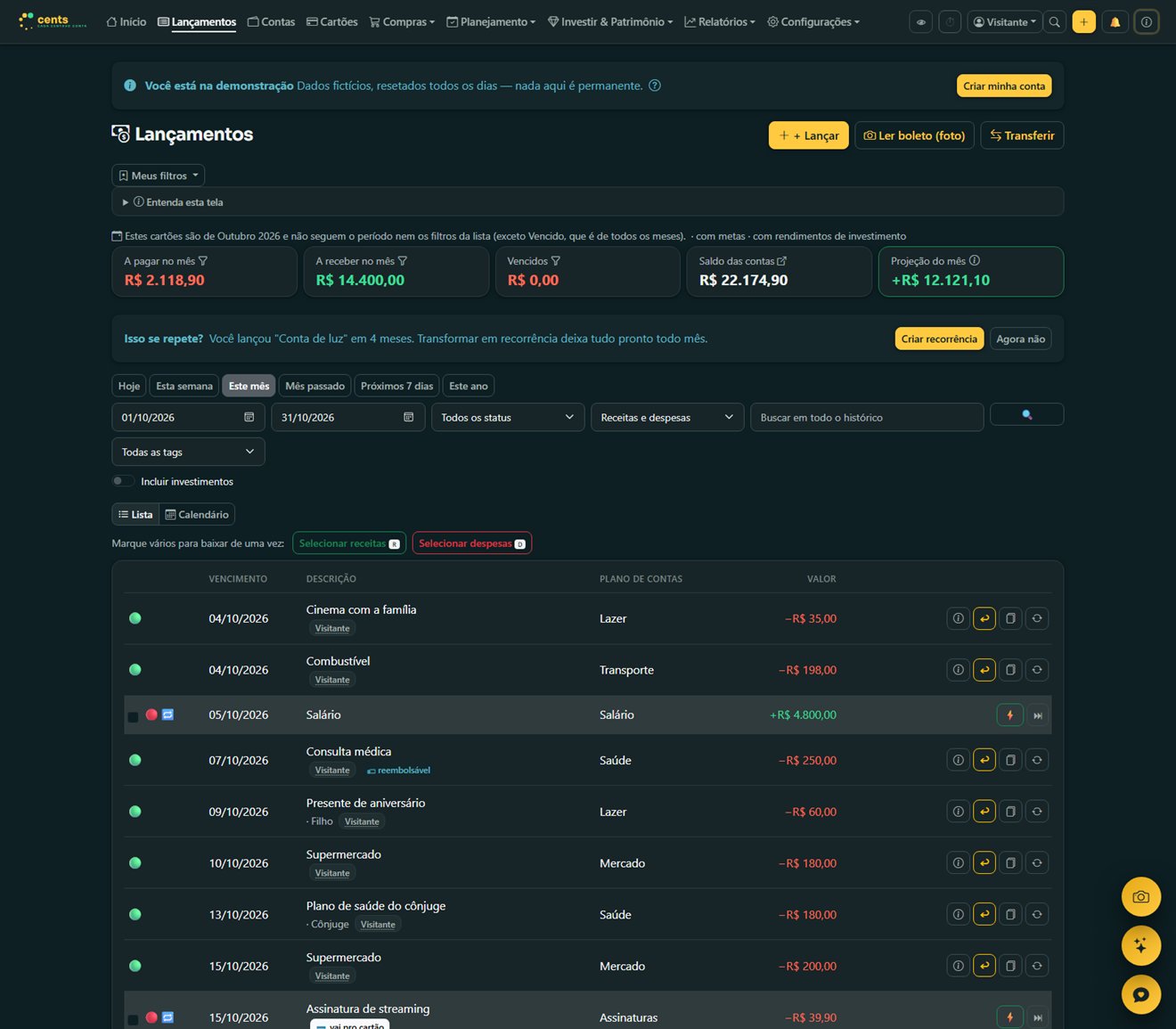Open the Todos os status dropdown
The width and height of the screenshot is (1176, 1029).
click(508, 417)
